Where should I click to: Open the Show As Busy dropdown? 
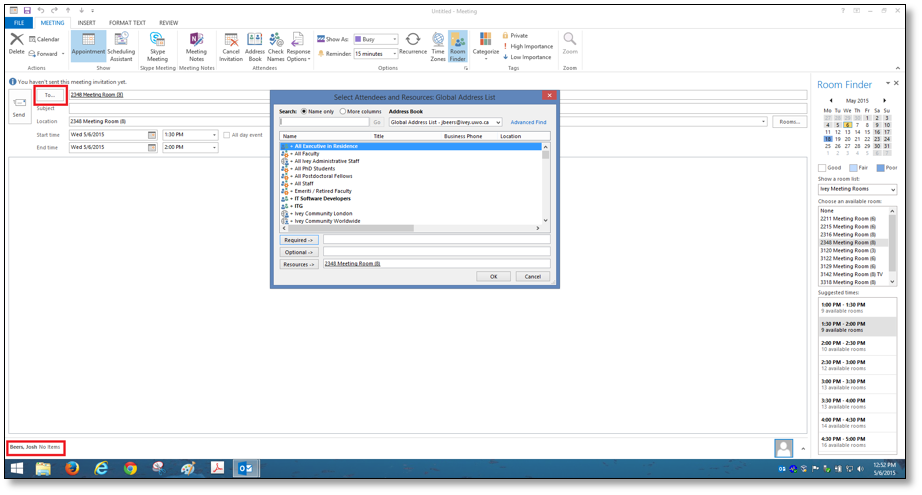pyautogui.click(x=395, y=39)
